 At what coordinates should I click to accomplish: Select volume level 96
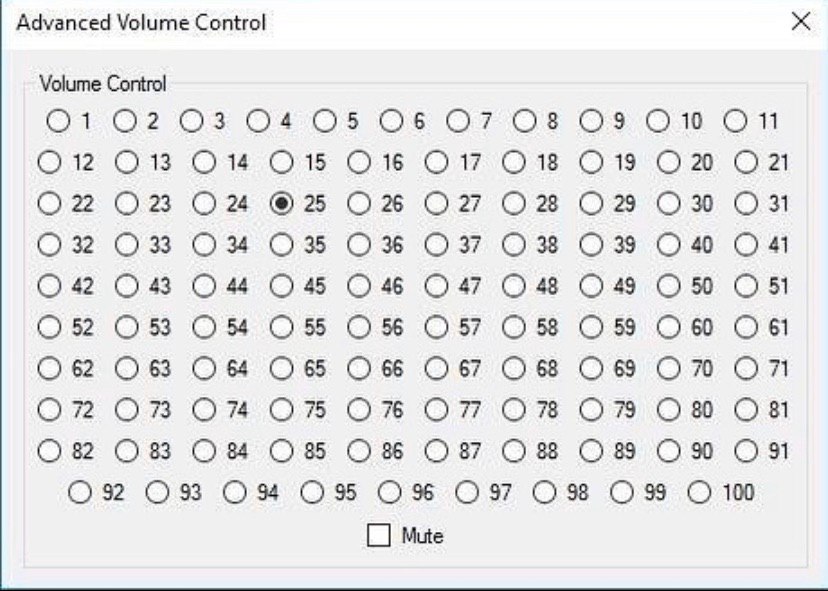tap(391, 492)
